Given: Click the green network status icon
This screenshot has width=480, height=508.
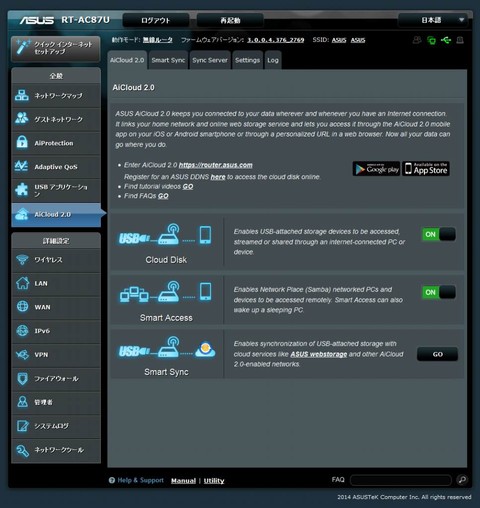Looking at the screenshot, I should 431,40.
